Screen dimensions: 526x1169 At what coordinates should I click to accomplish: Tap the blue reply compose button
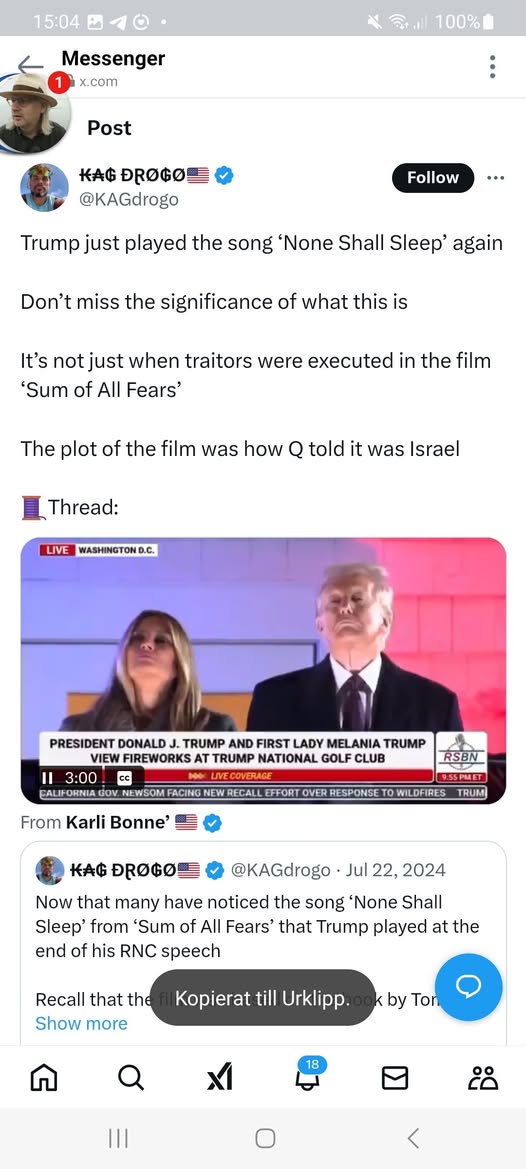pos(469,987)
